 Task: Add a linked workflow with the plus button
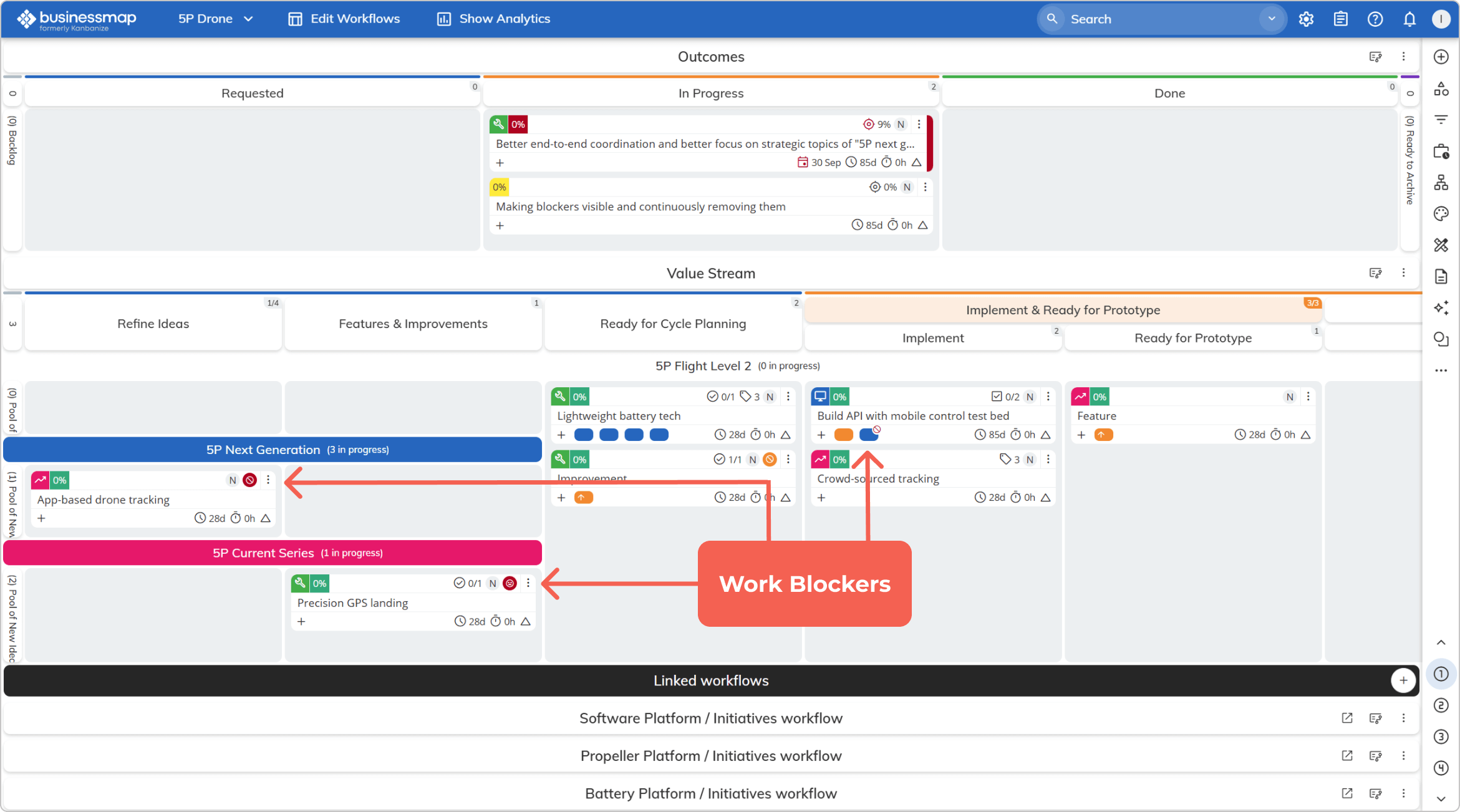click(1404, 680)
